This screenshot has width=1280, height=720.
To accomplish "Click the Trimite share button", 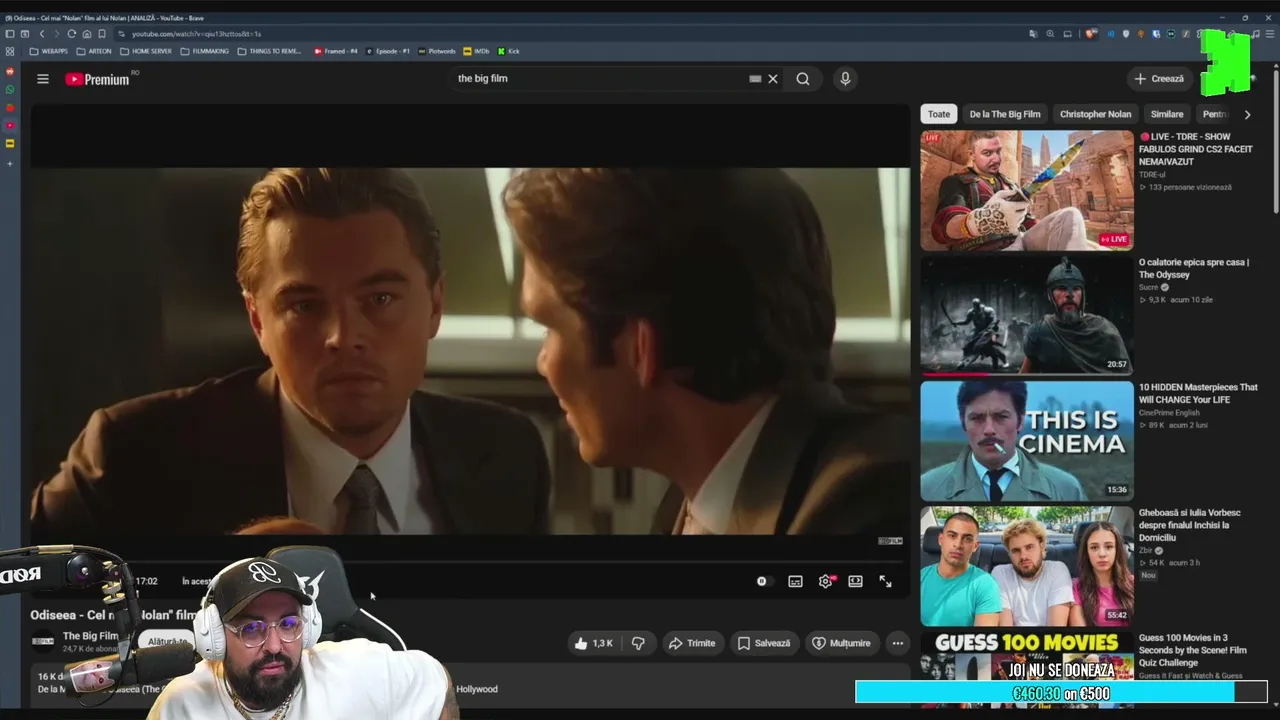I will 692,643.
